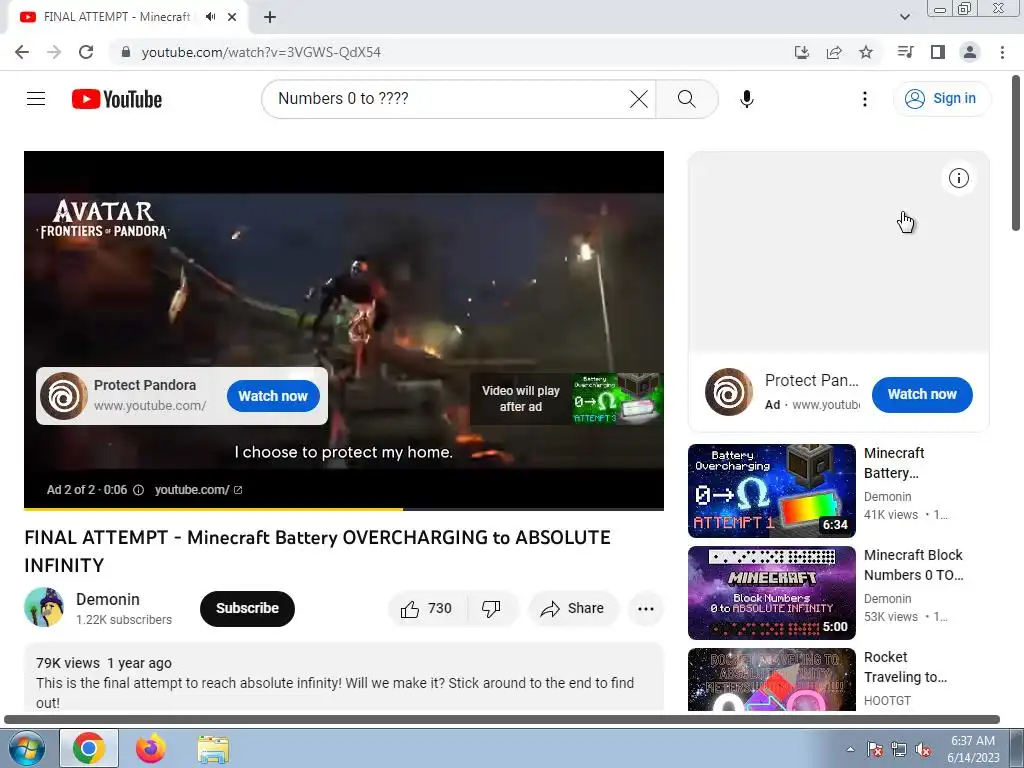Click the Ubisoft logo in sidebar ad
This screenshot has height=768, width=1024.
click(x=728, y=392)
